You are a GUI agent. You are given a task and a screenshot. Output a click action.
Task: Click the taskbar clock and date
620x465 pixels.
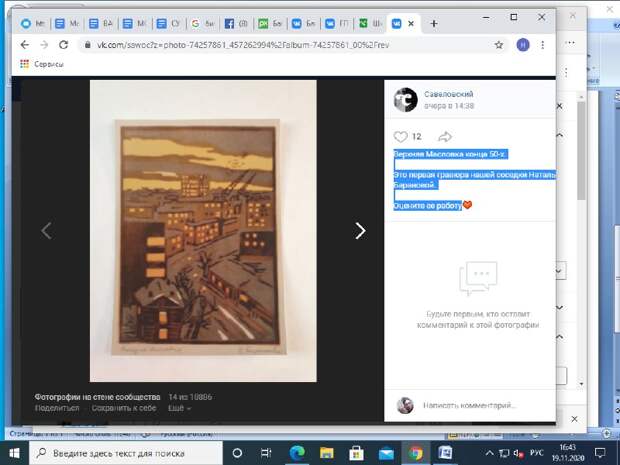click(568, 453)
